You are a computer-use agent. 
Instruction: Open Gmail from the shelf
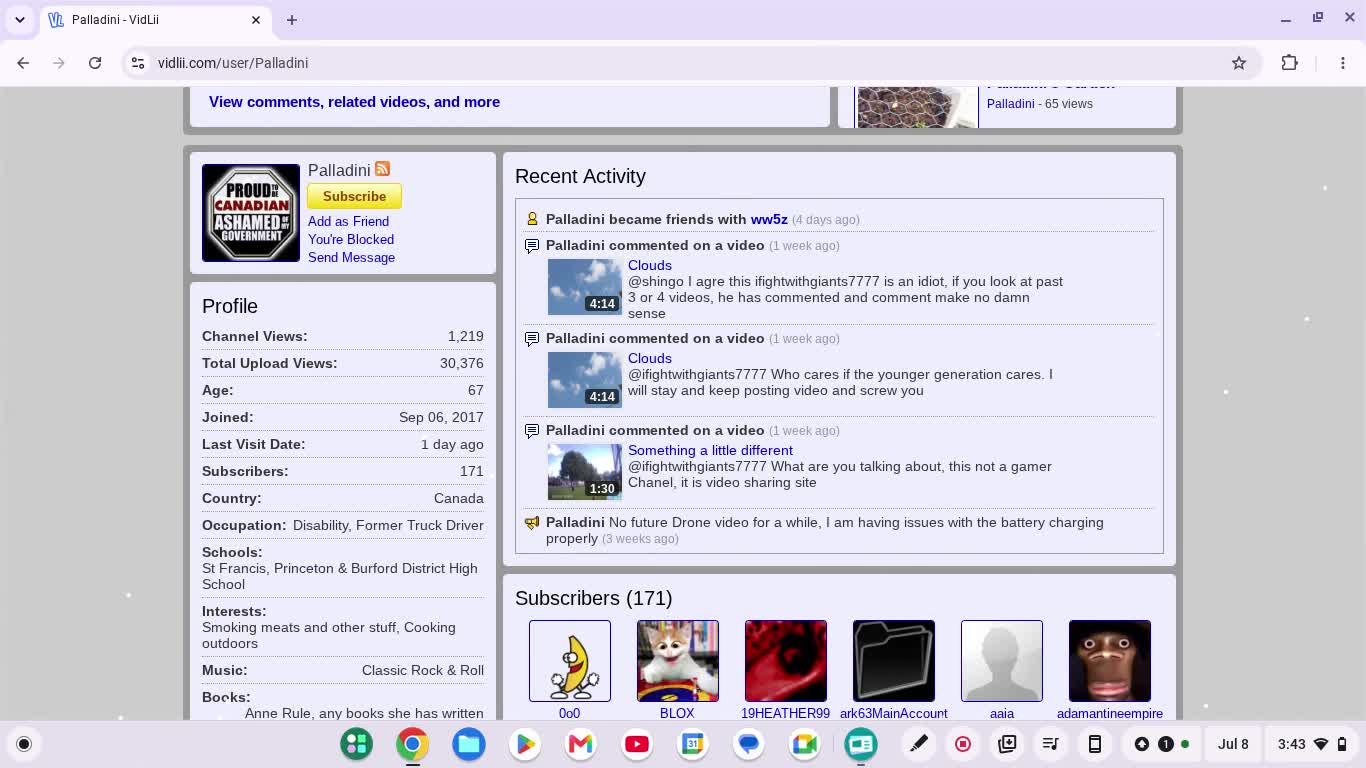pyautogui.click(x=580, y=744)
